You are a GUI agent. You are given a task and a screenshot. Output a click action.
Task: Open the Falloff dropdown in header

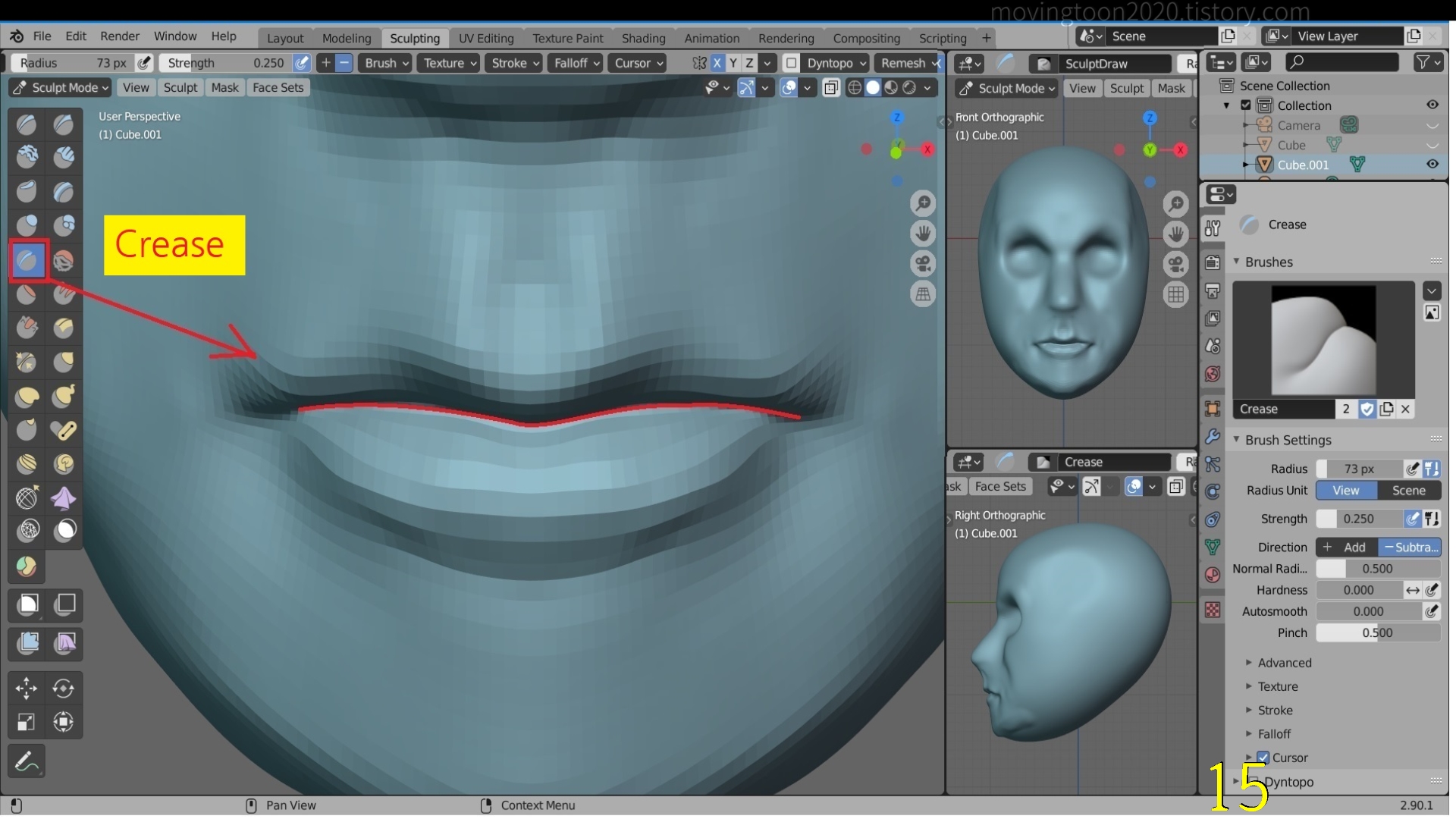(x=576, y=63)
